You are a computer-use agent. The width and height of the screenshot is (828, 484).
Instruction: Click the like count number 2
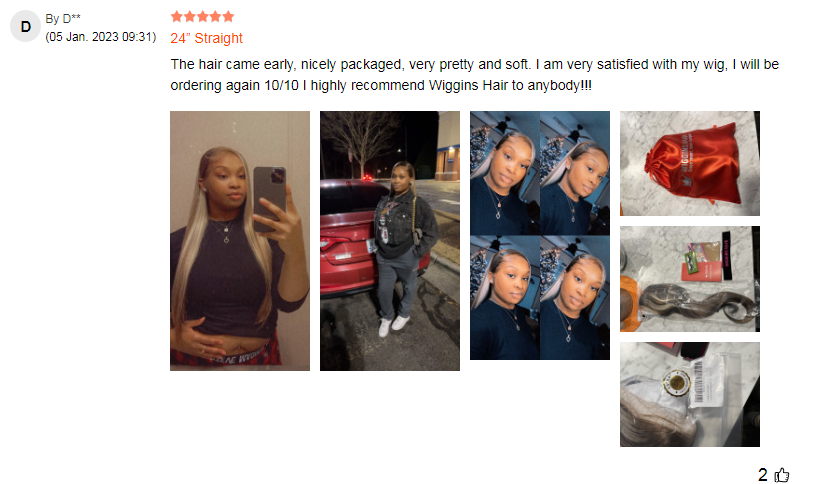click(763, 475)
